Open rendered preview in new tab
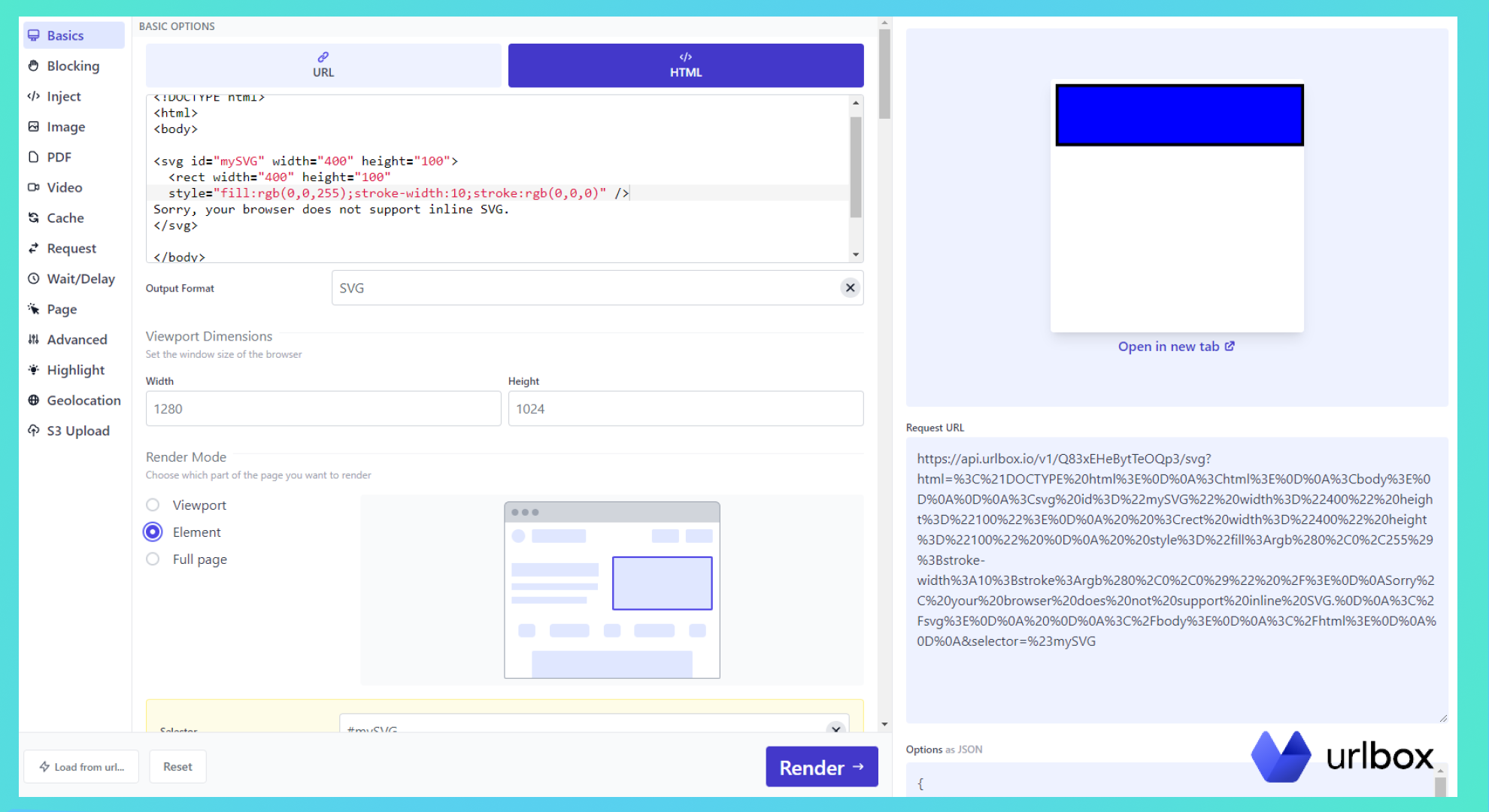Screen dimensions: 1489x812 tap(1175, 347)
